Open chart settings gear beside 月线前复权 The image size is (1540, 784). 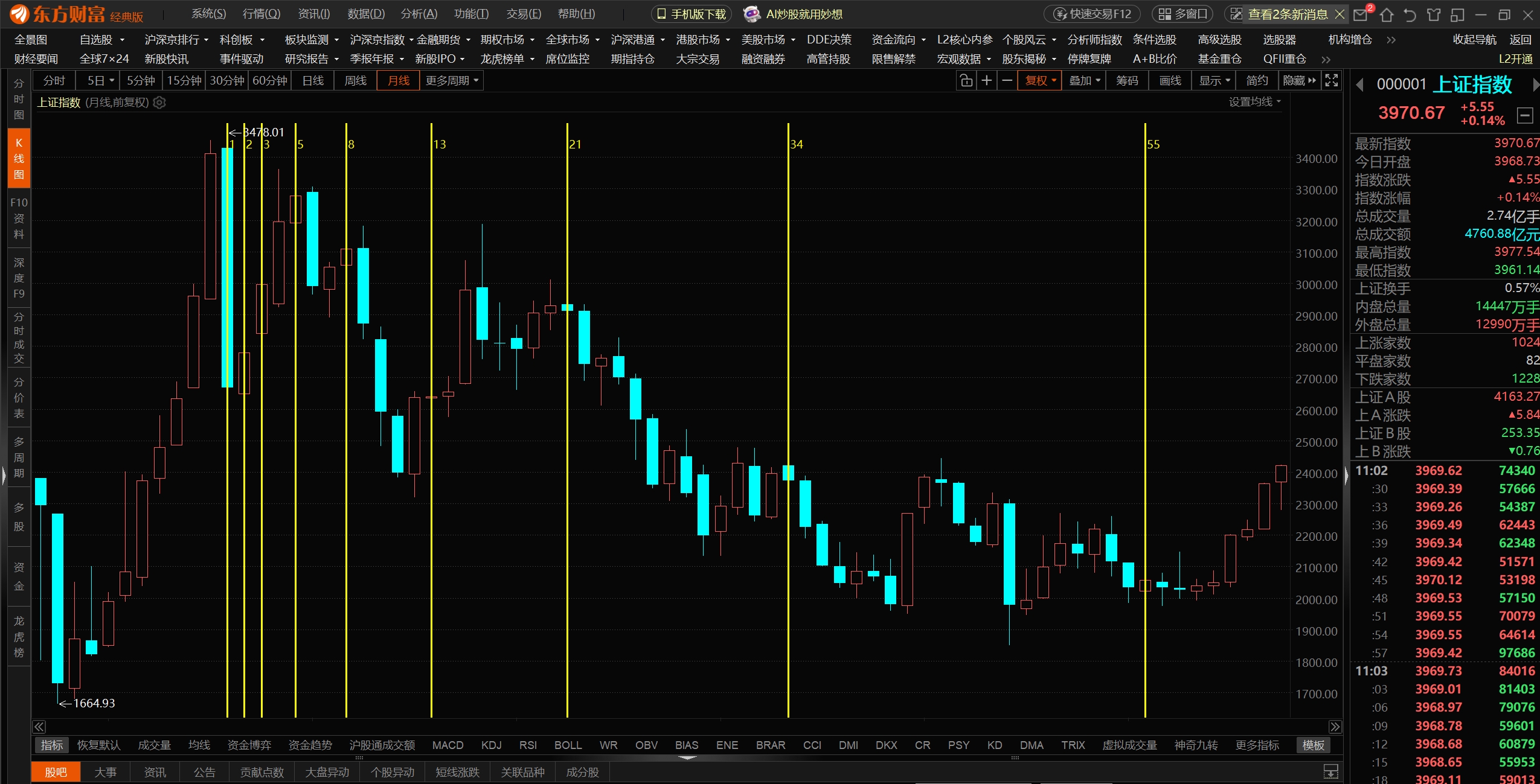point(159,103)
